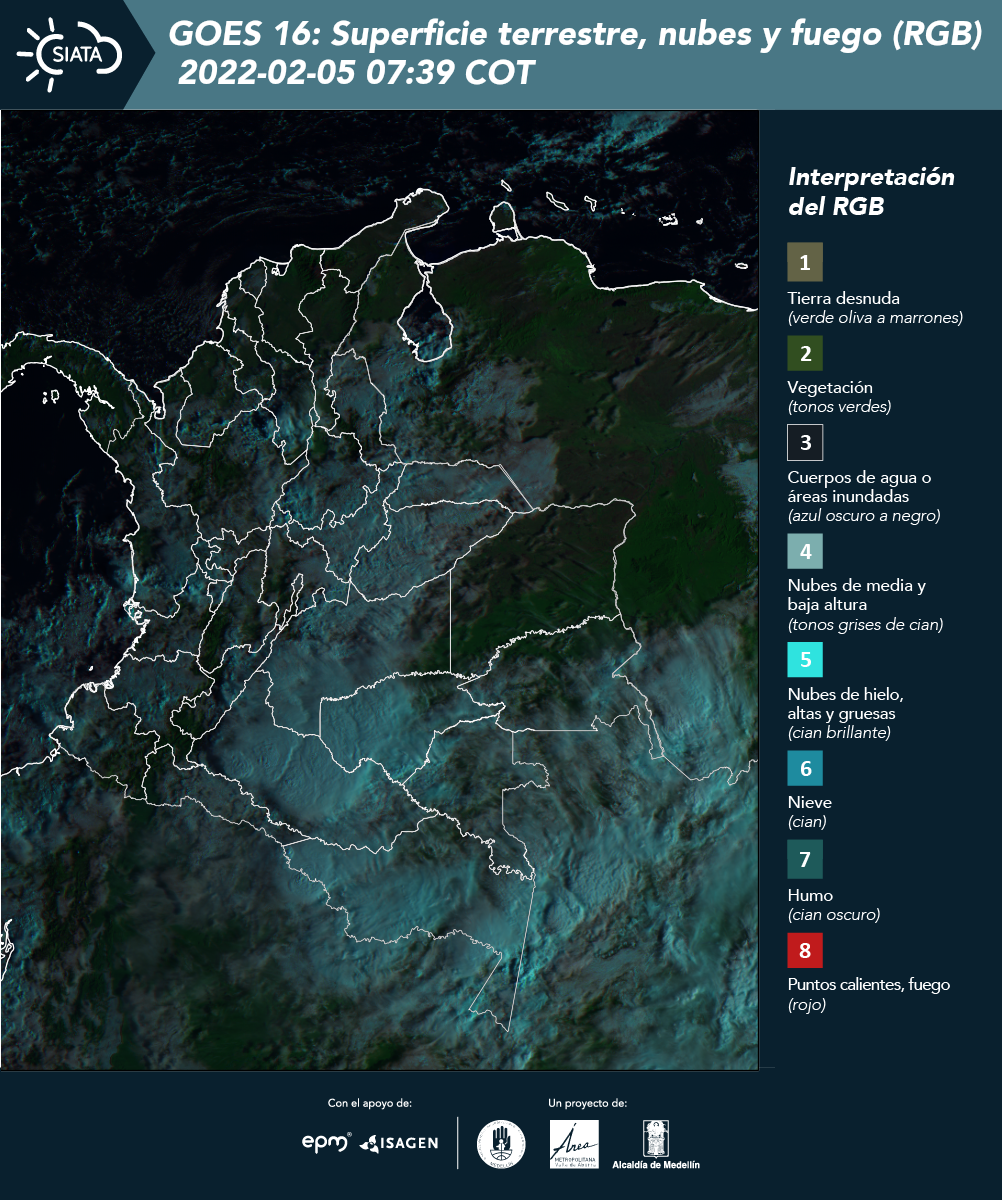Click 'Nubes de media y baja altura' label
The image size is (1002, 1200).
coord(857,595)
